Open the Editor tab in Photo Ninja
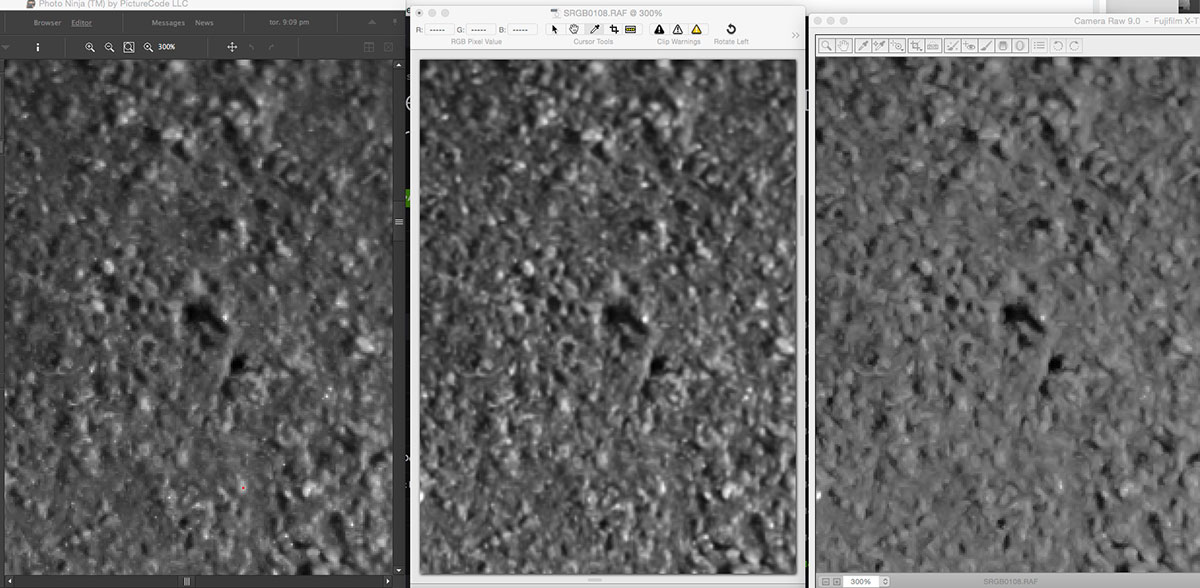Screen dimensions: 1200x588 pos(81,22)
